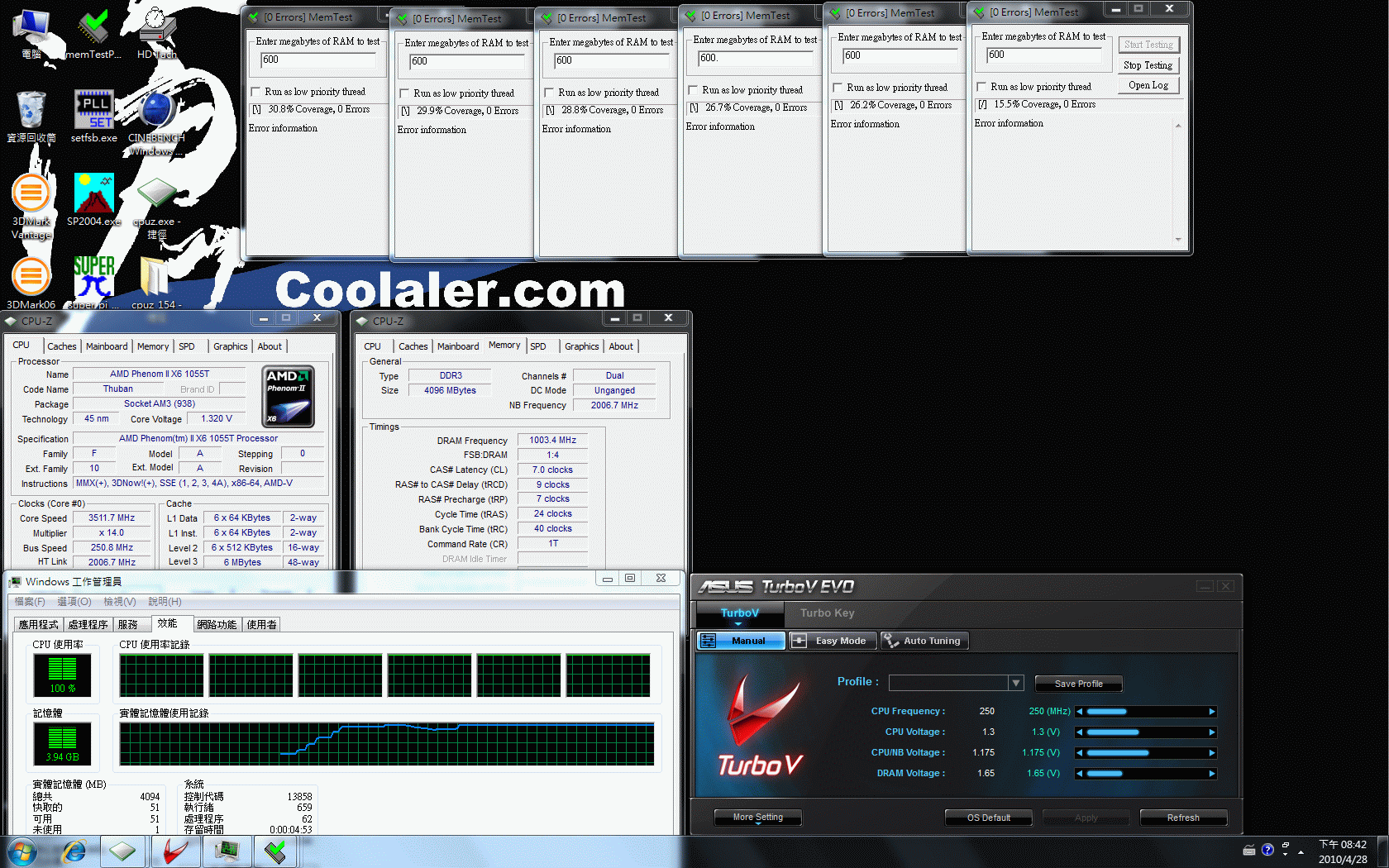Screen dimensions: 1389x868
Task: Click Stop Testing in MemTest
Action: 1148,65
